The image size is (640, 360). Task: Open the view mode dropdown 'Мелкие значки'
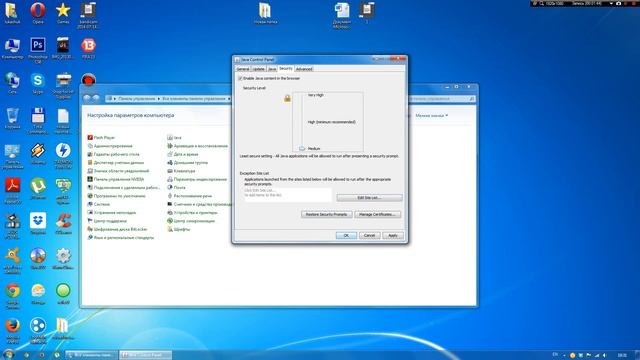(431, 116)
